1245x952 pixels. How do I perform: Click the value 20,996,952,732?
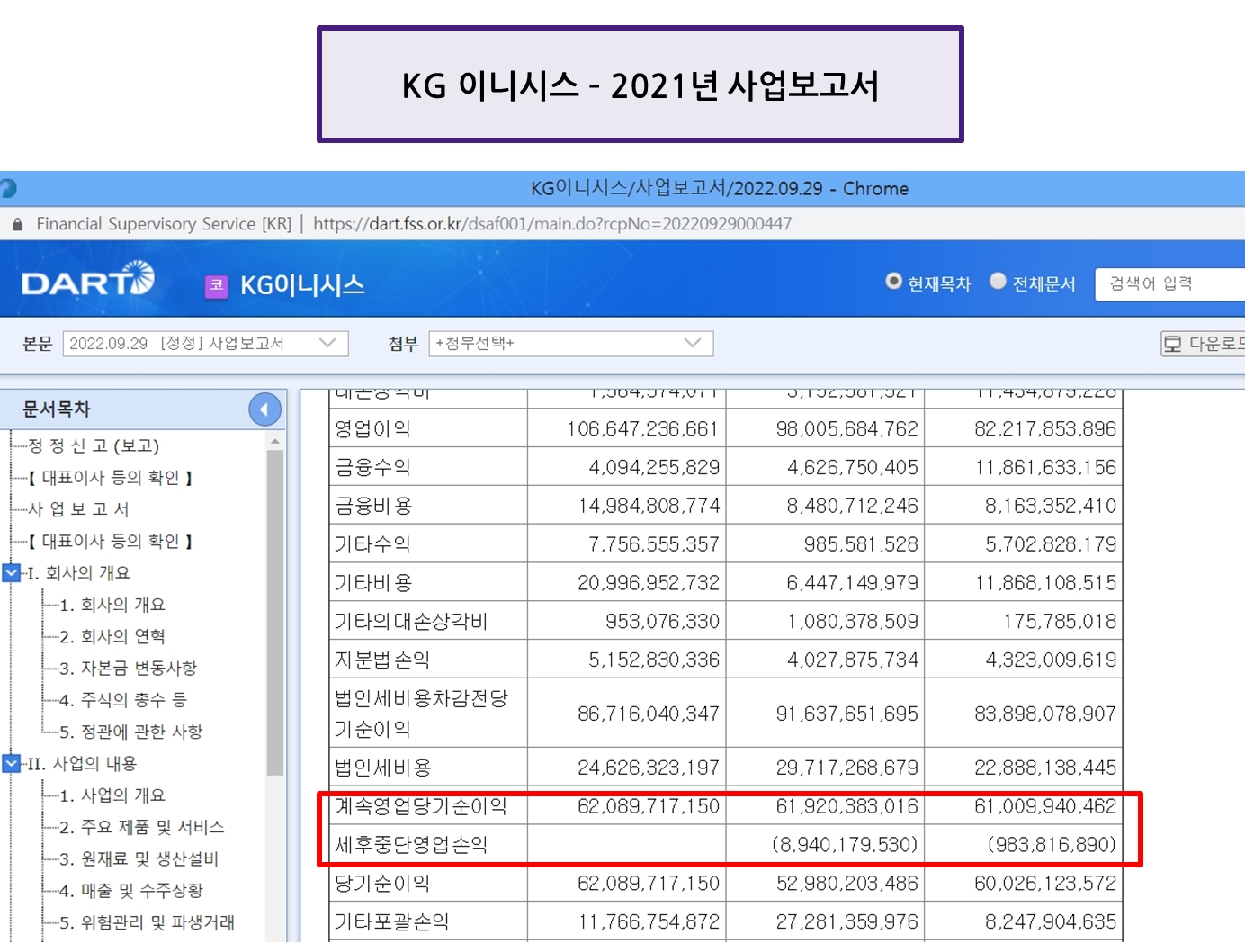(649, 583)
